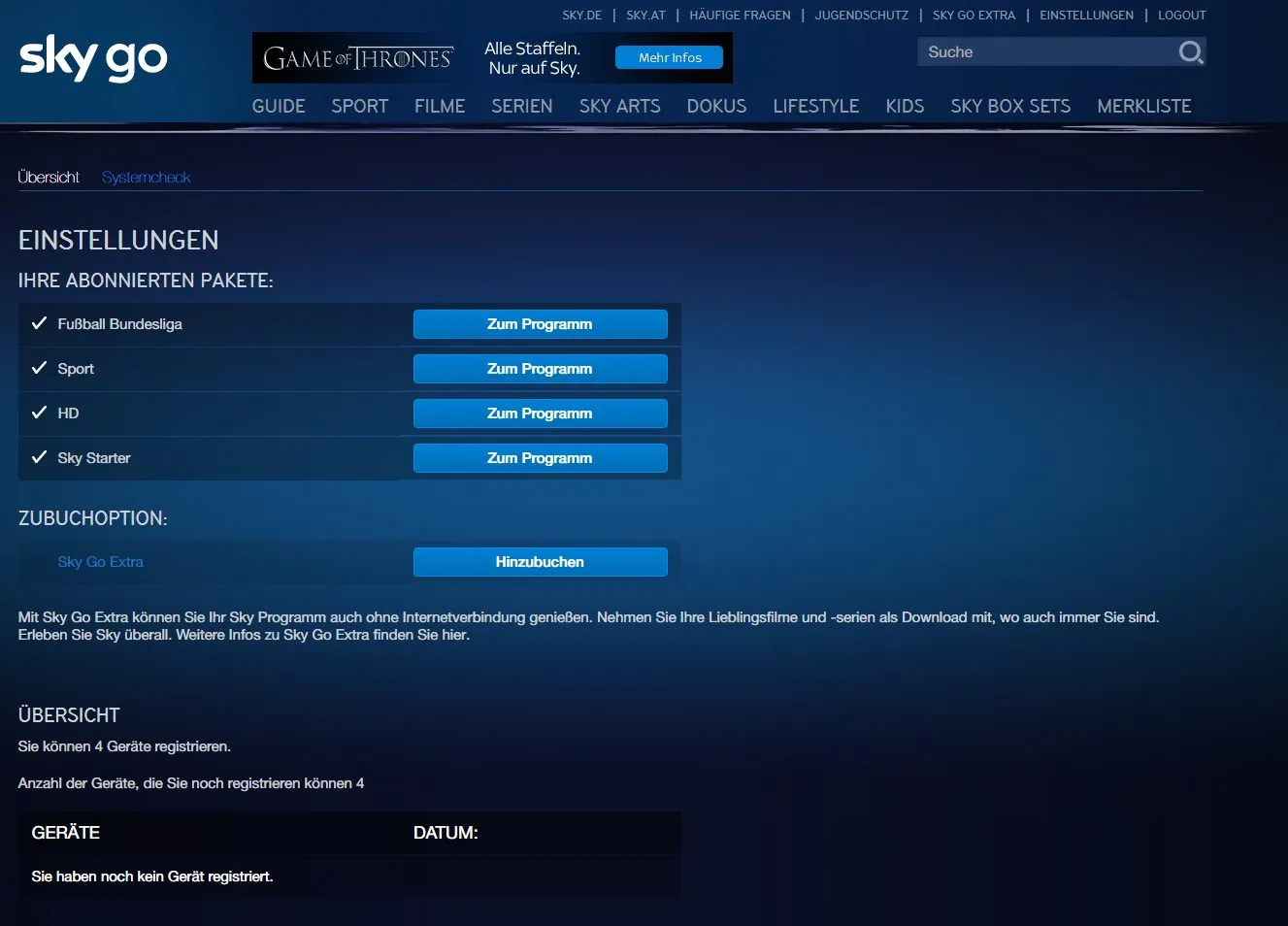Click Zum Programm for HD

[x=540, y=413]
